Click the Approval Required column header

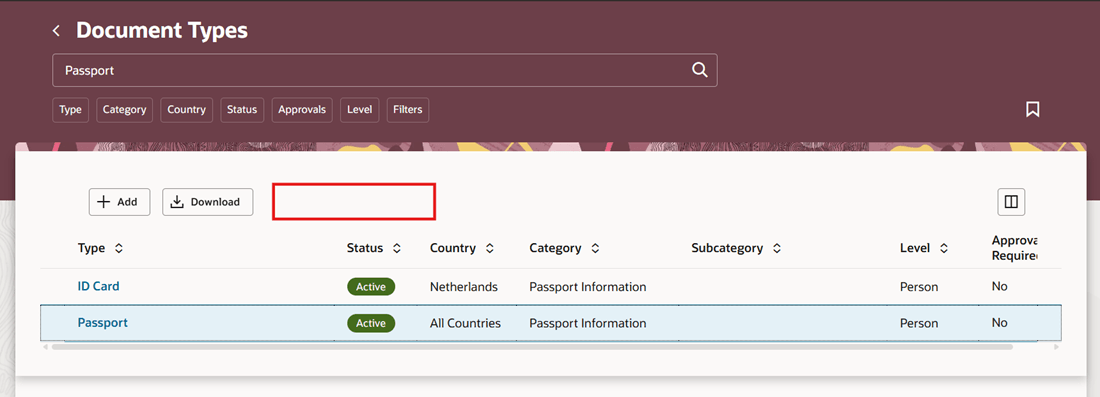click(1014, 248)
